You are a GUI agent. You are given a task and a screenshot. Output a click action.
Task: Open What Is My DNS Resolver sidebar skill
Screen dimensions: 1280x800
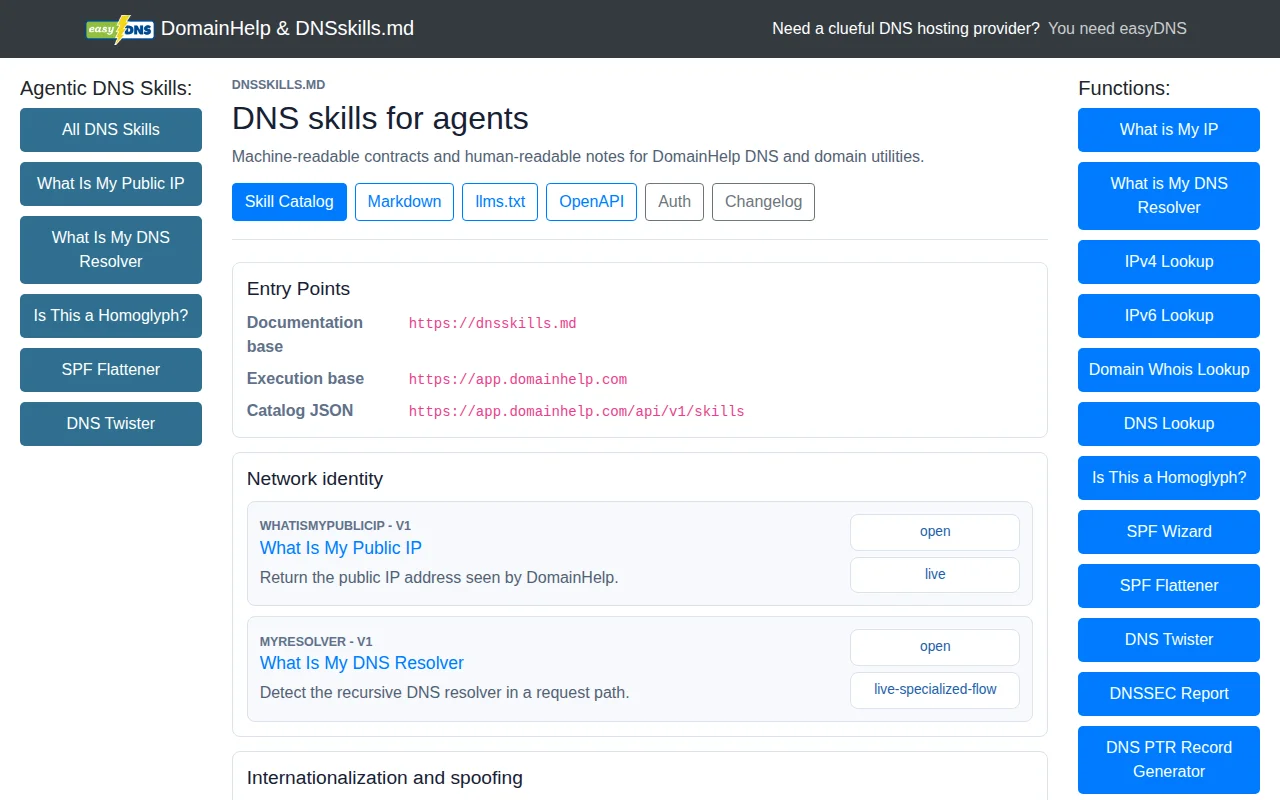(x=111, y=250)
